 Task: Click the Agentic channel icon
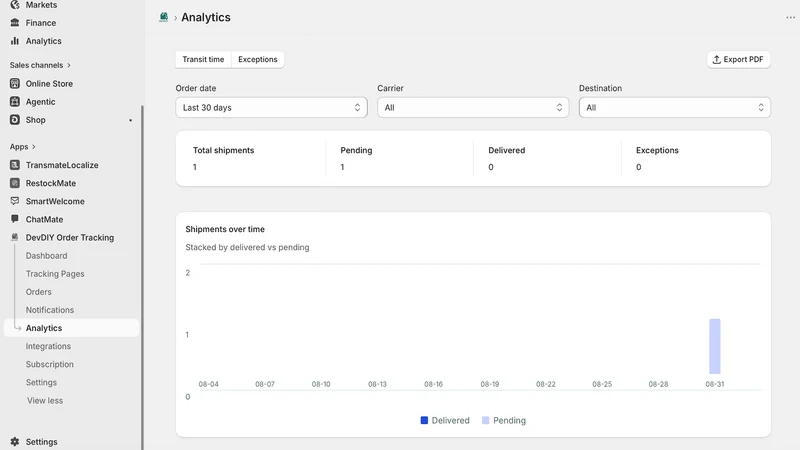[15, 102]
